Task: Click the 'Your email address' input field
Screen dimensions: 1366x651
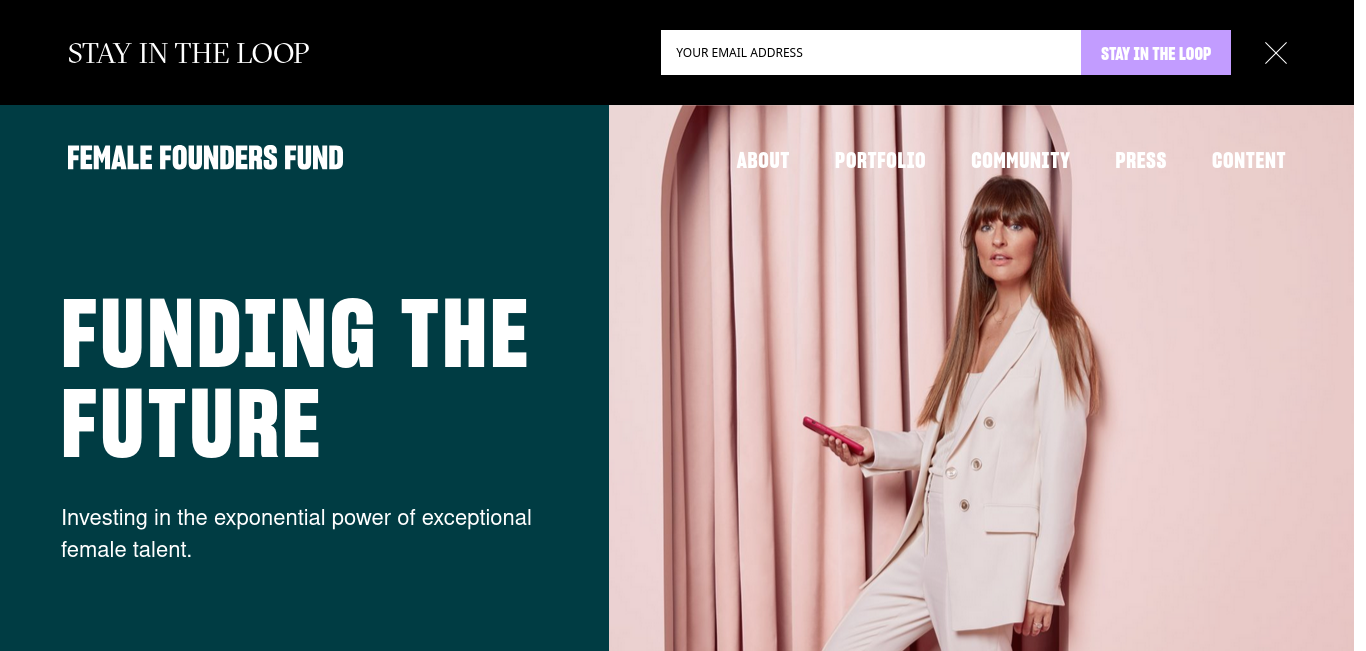Action: tap(870, 52)
